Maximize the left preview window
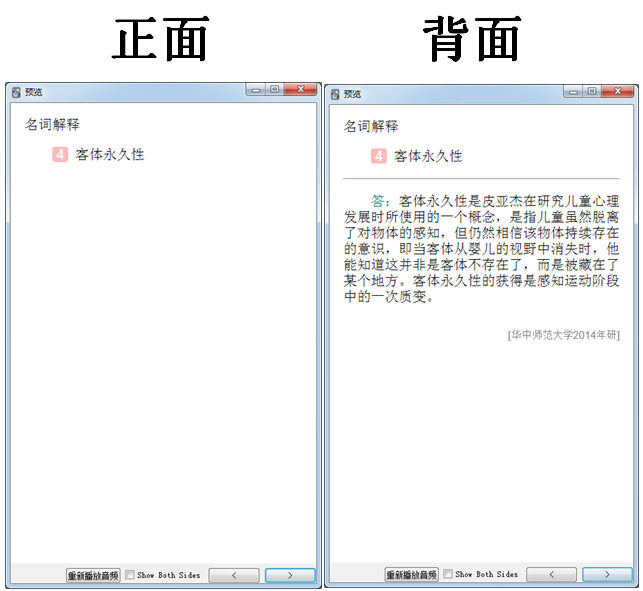Image resolution: width=643 pixels, height=591 pixels. [x=275, y=89]
